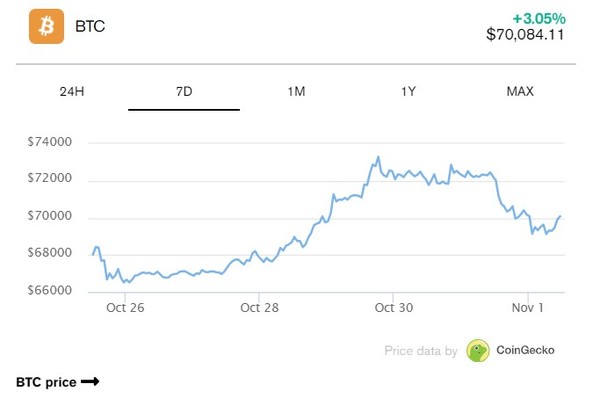The height and width of the screenshot is (413, 600).
Task: Click the chart peak near Oct 30
Action: [x=378, y=157]
